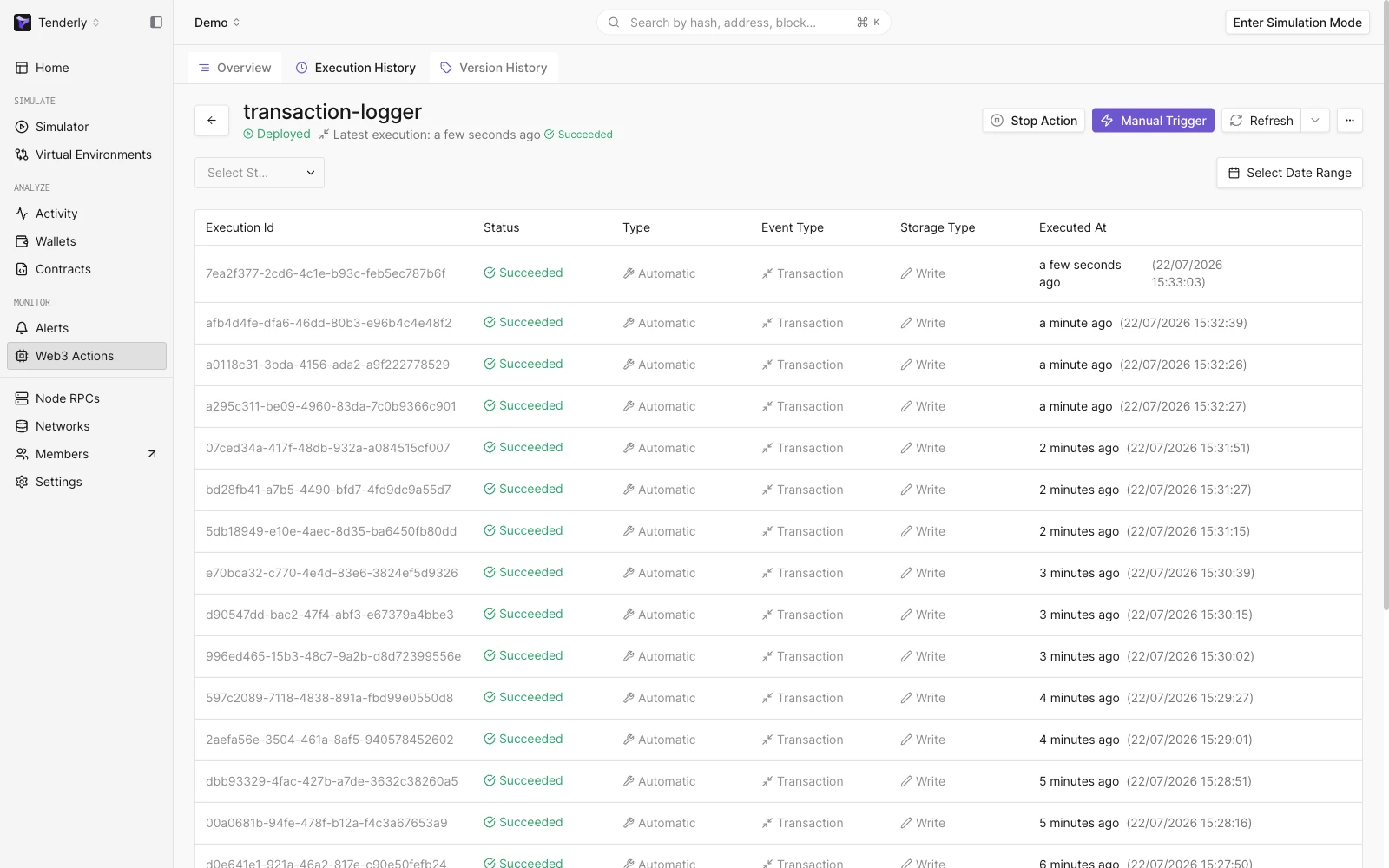Open execution 996ed465-15b3-48c7-9a2b-d8d72399556e
Screen dimensions: 1389x868
coord(333,656)
